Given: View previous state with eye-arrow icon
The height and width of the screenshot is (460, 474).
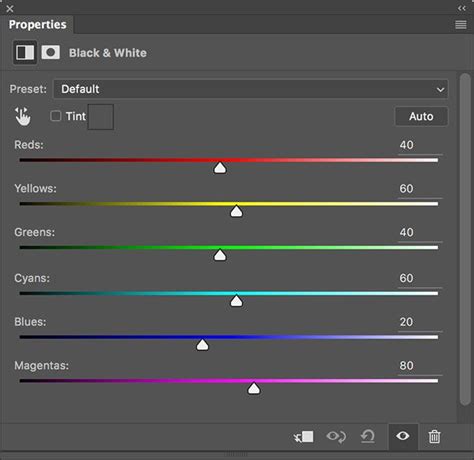Looking at the screenshot, I should tap(336, 436).
